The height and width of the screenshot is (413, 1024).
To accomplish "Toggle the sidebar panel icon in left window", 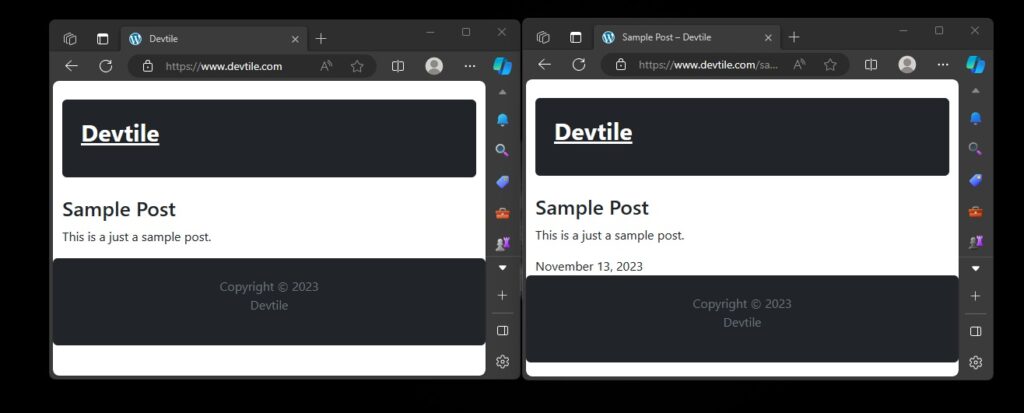I will (x=502, y=331).
